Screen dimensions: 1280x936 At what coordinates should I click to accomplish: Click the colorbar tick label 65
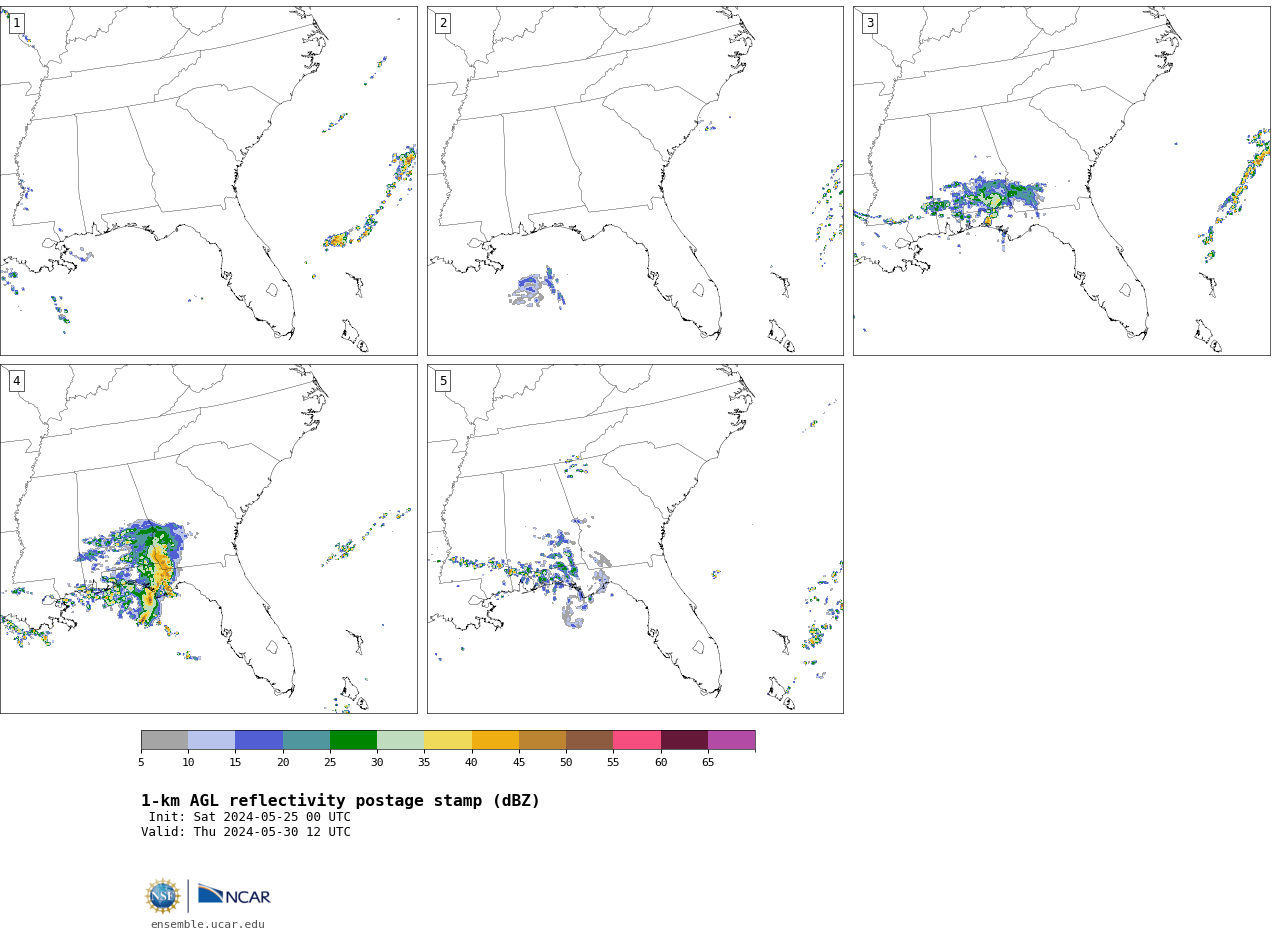708,763
